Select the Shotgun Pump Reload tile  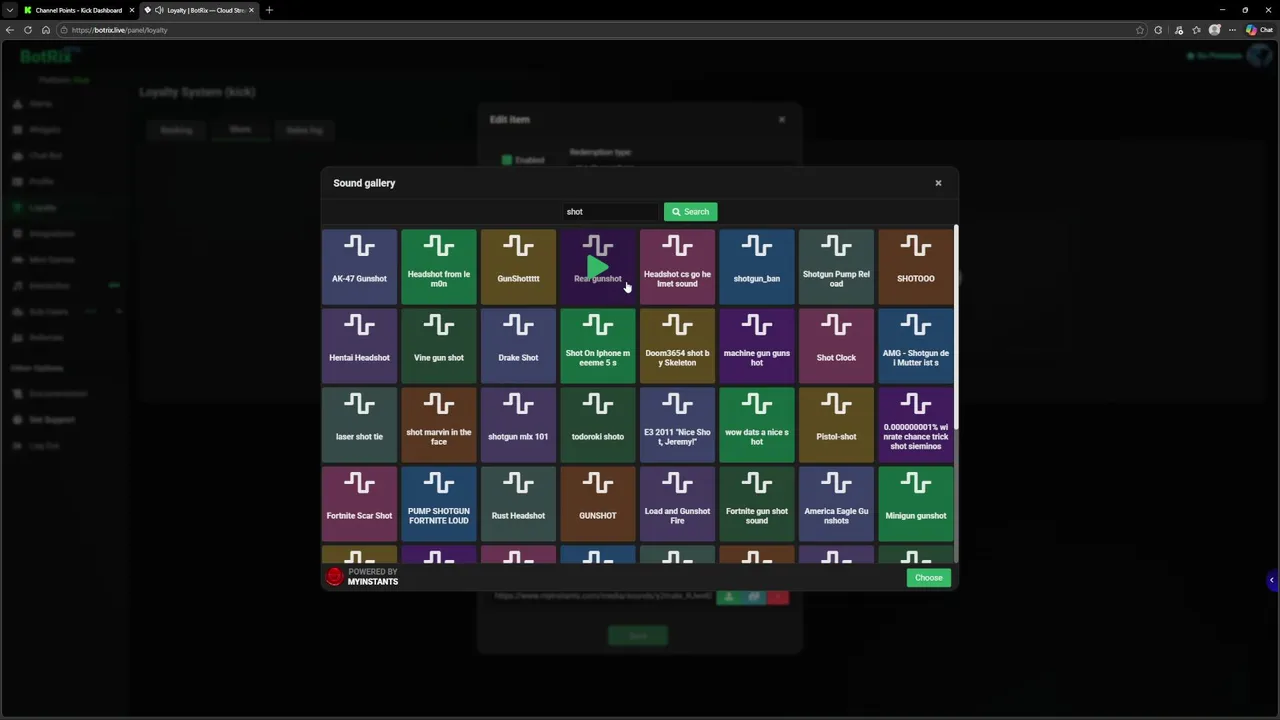pyautogui.click(x=836, y=267)
